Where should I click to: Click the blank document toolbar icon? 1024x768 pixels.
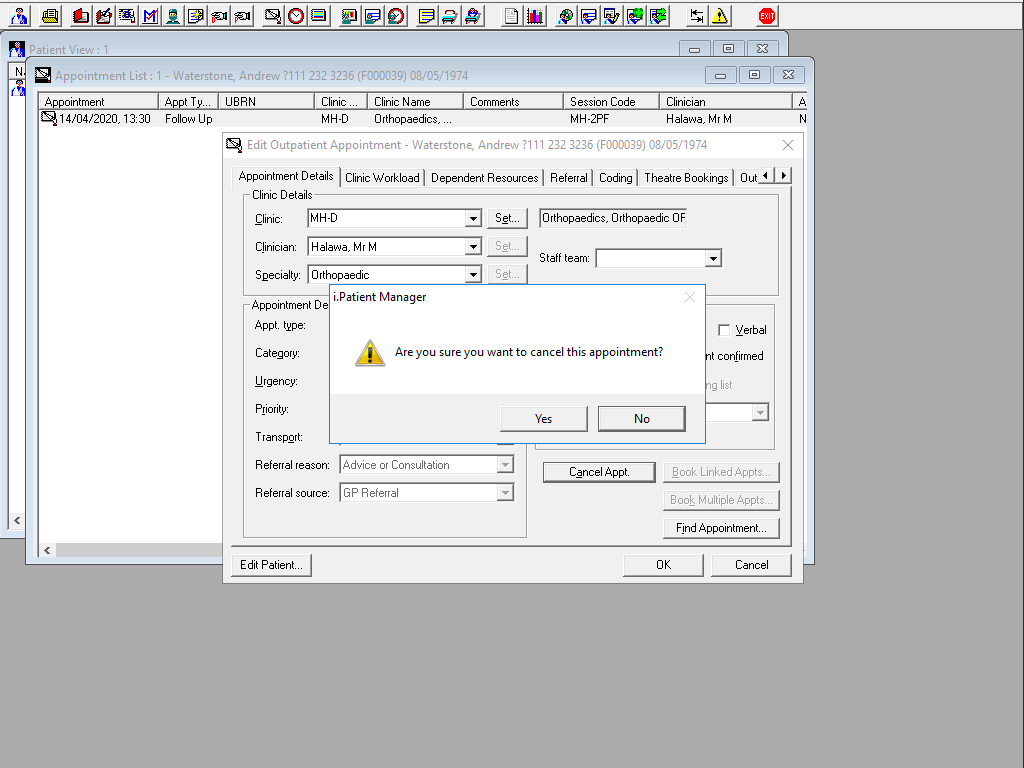pyautogui.click(x=511, y=16)
